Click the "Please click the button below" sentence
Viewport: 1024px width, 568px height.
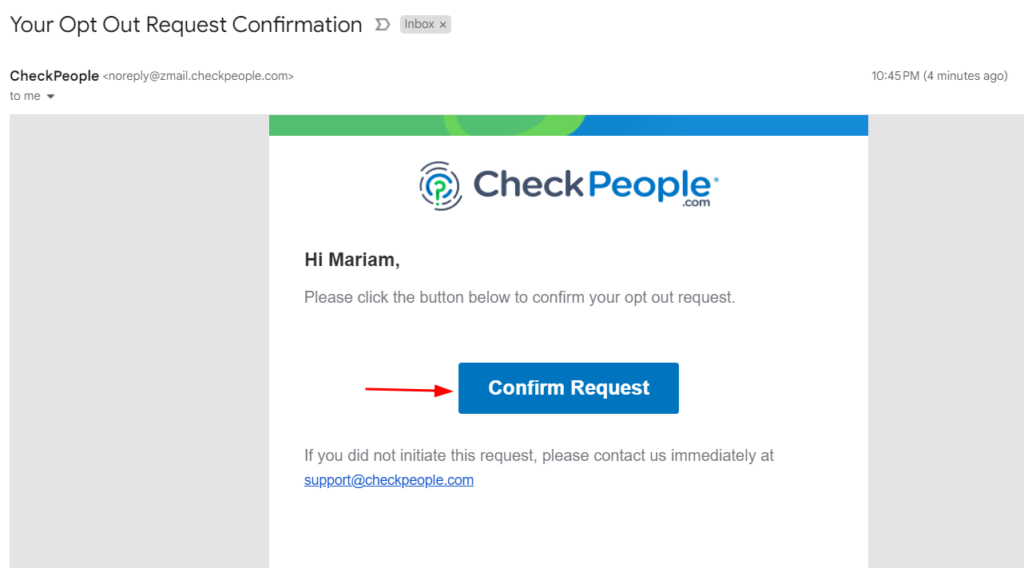click(519, 298)
